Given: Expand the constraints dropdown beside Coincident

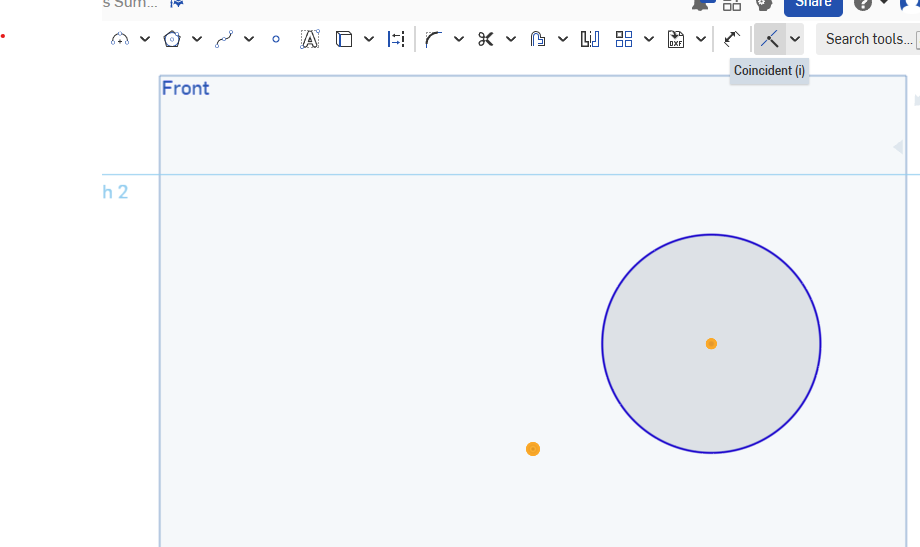Looking at the screenshot, I should [795, 39].
